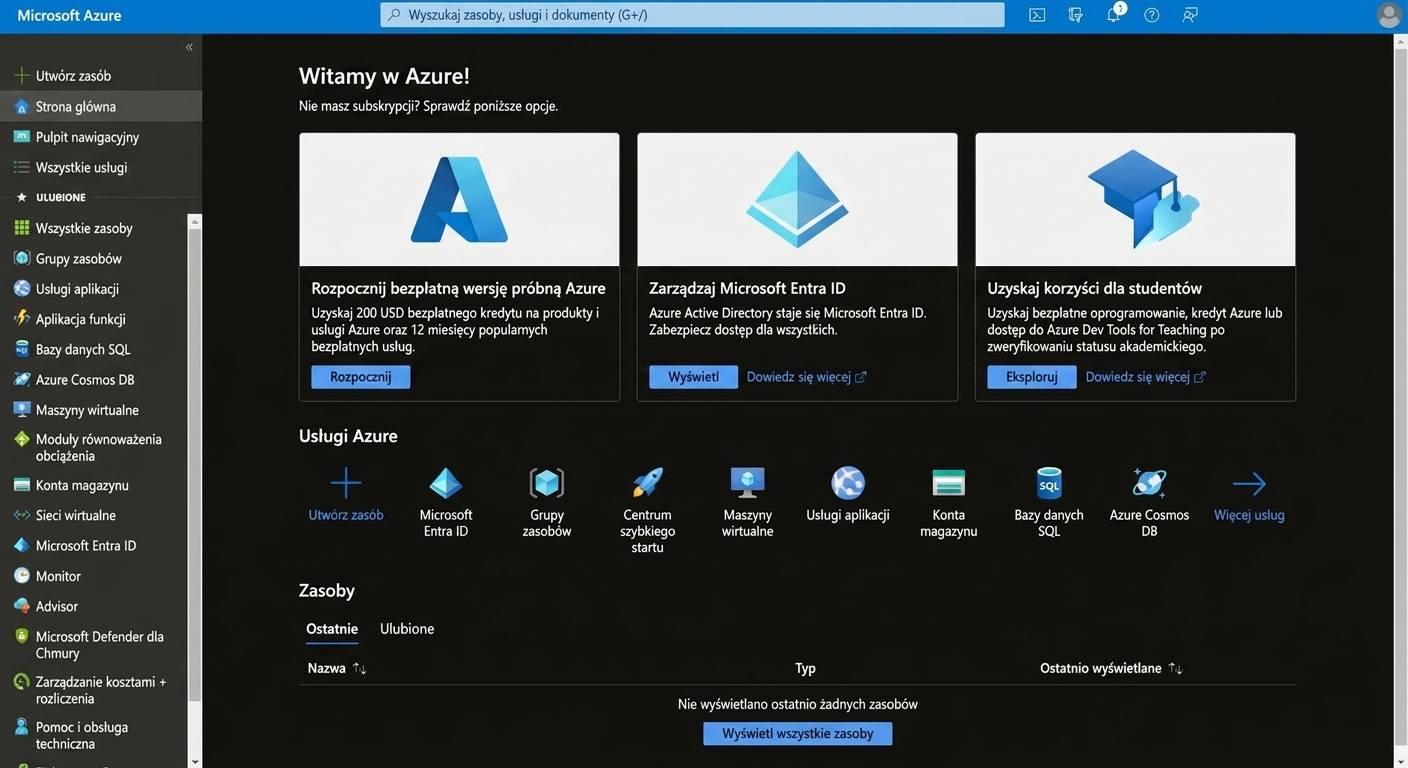This screenshot has height=768, width=1408.
Task: Select Strona główna in the sidebar
Action: point(101,106)
